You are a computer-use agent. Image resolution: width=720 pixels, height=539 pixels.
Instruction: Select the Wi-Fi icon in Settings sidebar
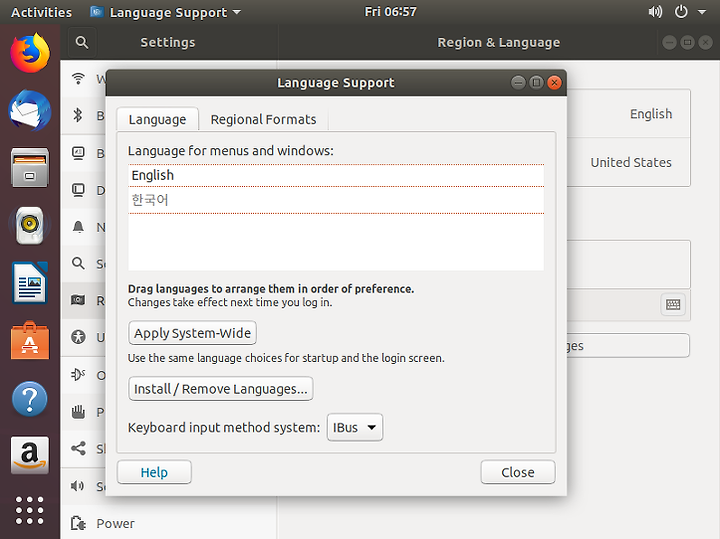coord(79,79)
